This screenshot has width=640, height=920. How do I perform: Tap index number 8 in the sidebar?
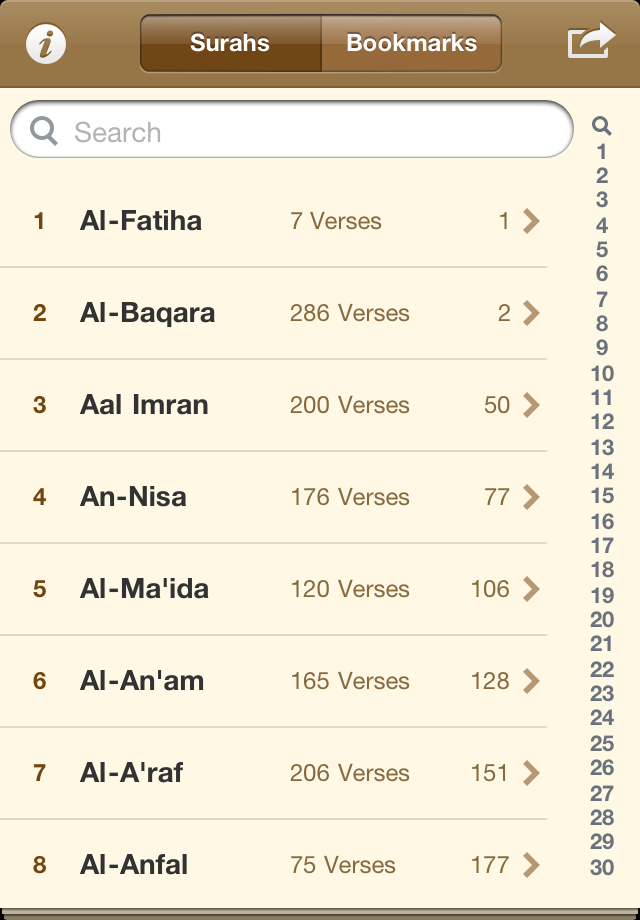pyautogui.click(x=602, y=324)
